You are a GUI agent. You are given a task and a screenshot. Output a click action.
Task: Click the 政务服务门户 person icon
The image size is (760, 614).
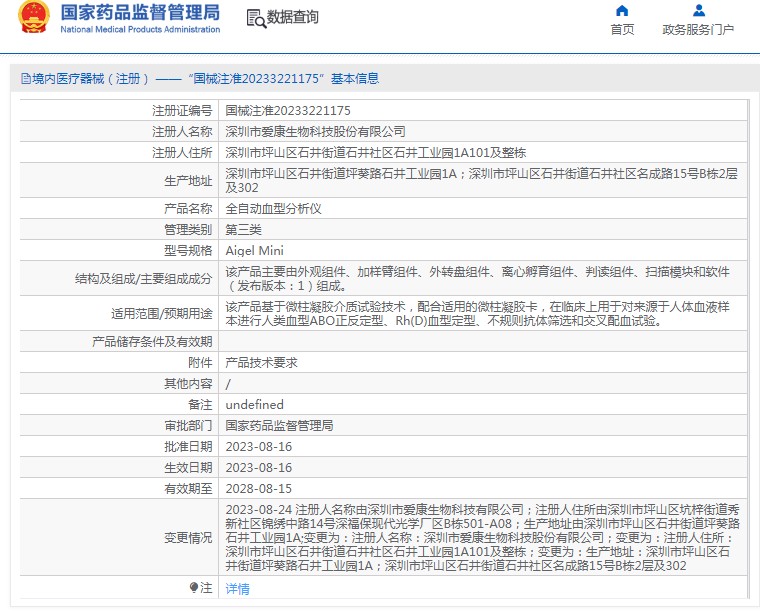(x=698, y=11)
